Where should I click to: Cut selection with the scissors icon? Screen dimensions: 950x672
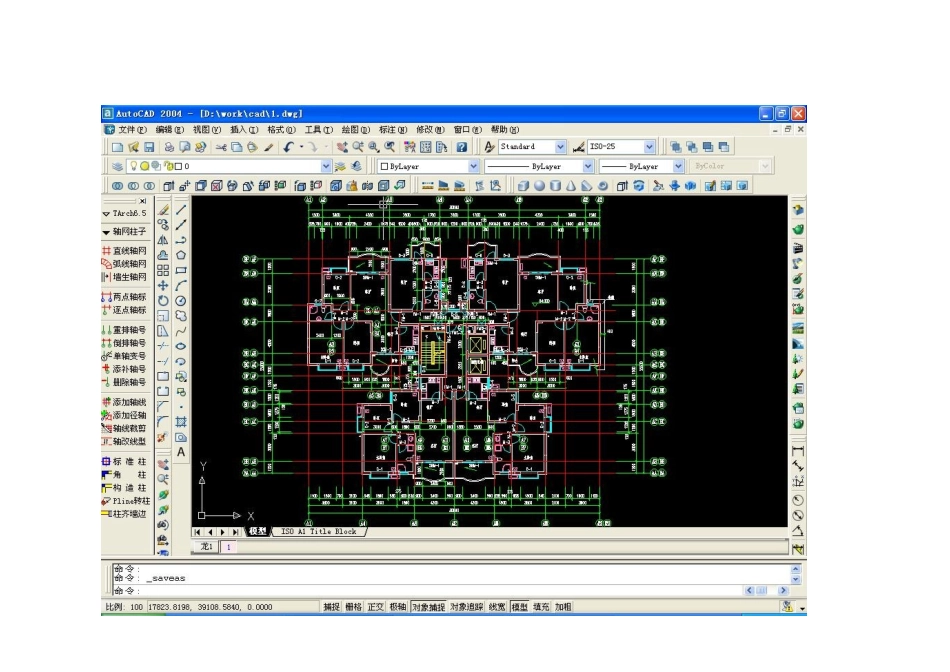(x=221, y=147)
